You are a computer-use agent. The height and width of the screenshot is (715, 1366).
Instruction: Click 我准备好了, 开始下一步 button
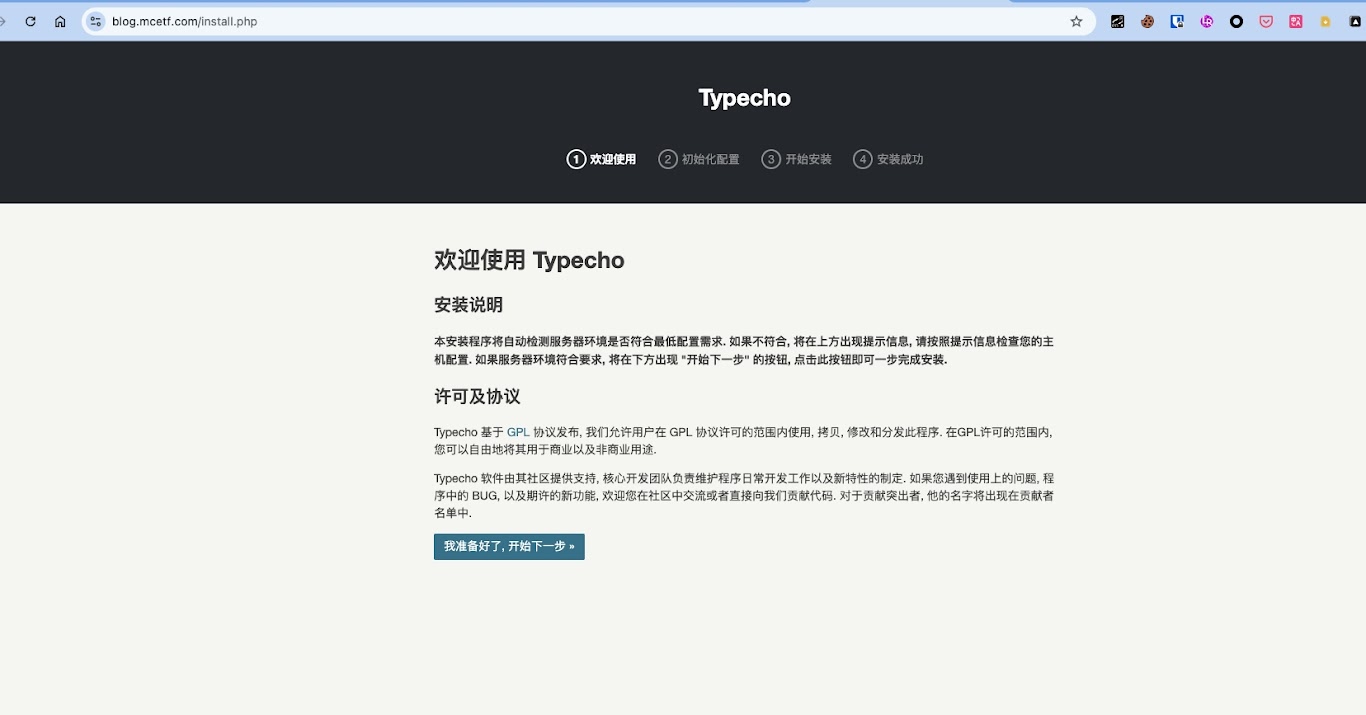pyautogui.click(x=509, y=547)
